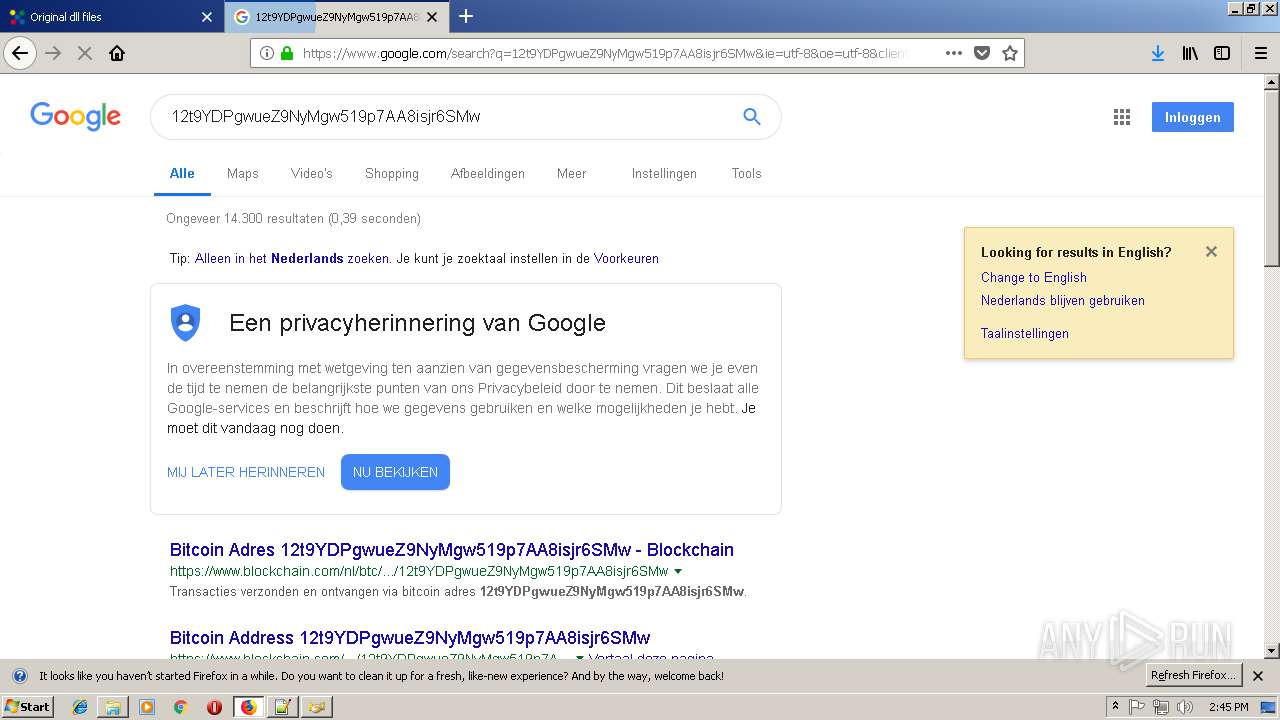
Task: Switch to Video's results
Action: point(312,173)
